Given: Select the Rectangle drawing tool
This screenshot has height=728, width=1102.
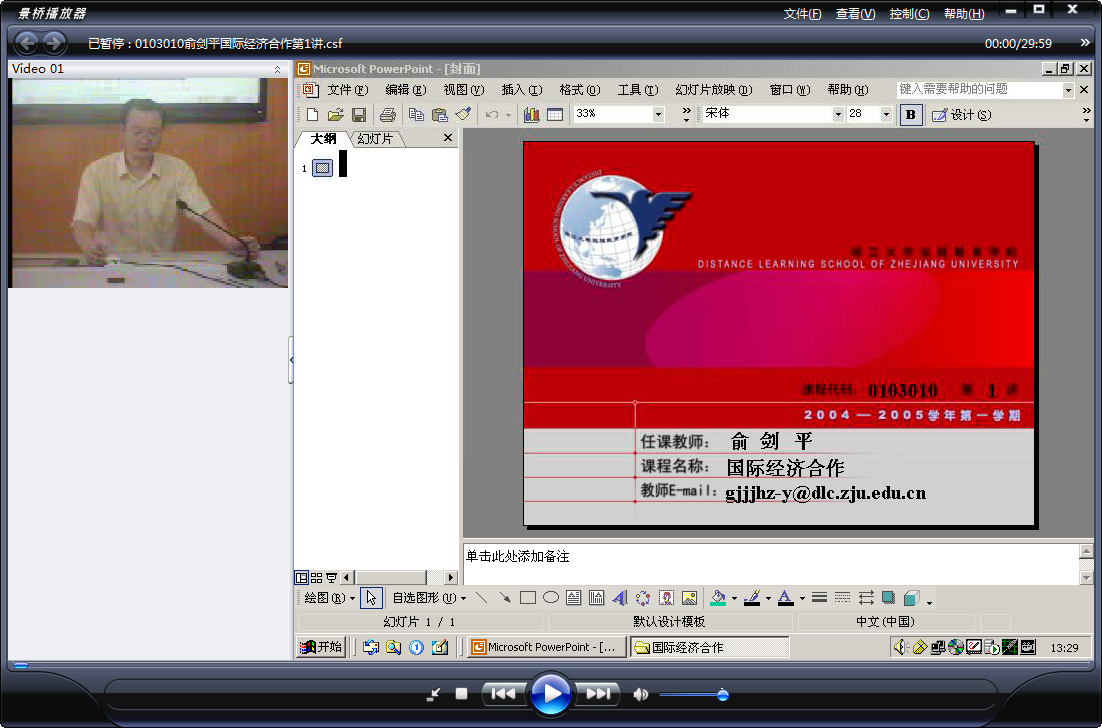Looking at the screenshot, I should [528, 598].
